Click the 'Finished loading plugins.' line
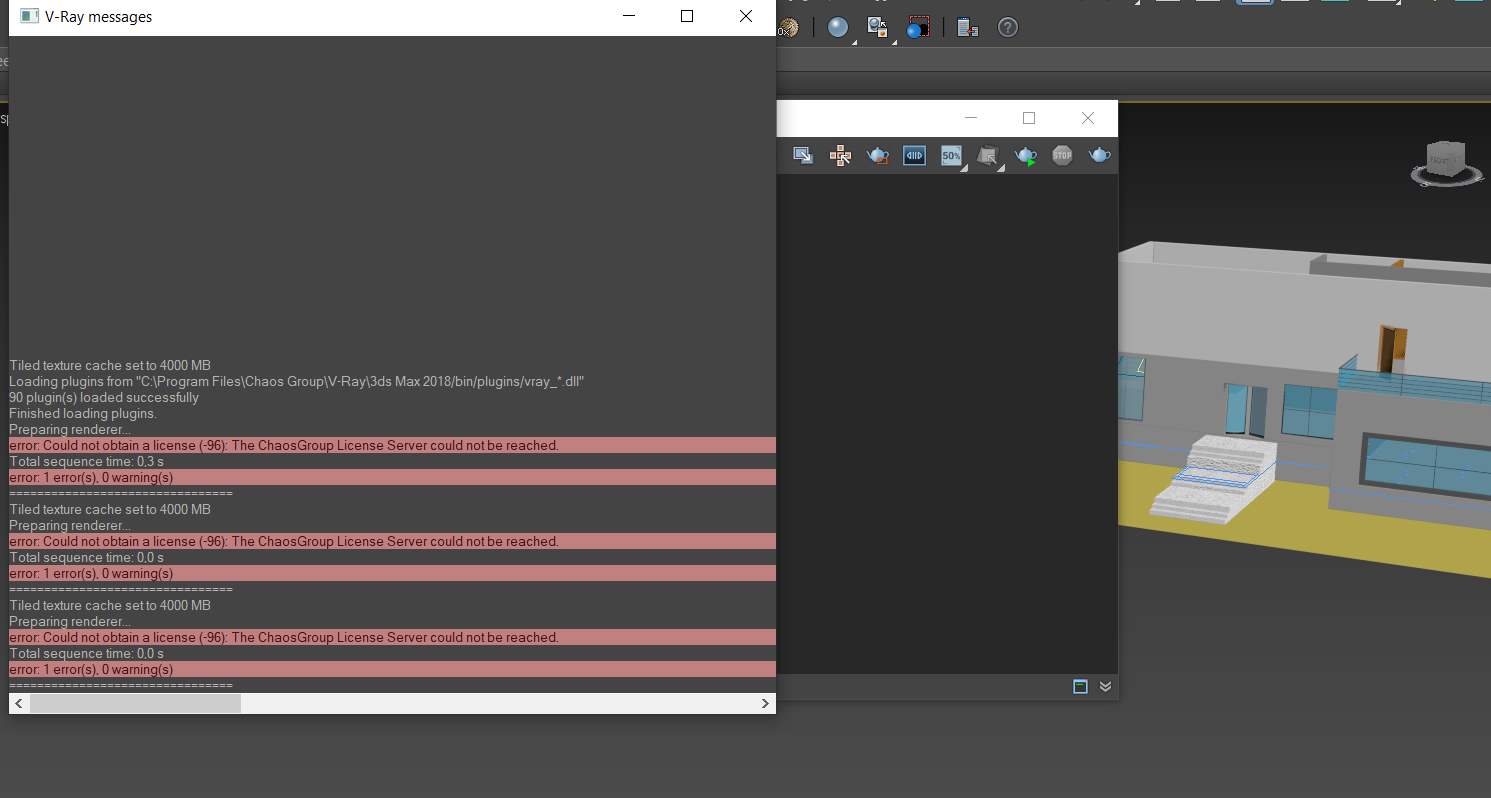 click(x=83, y=413)
